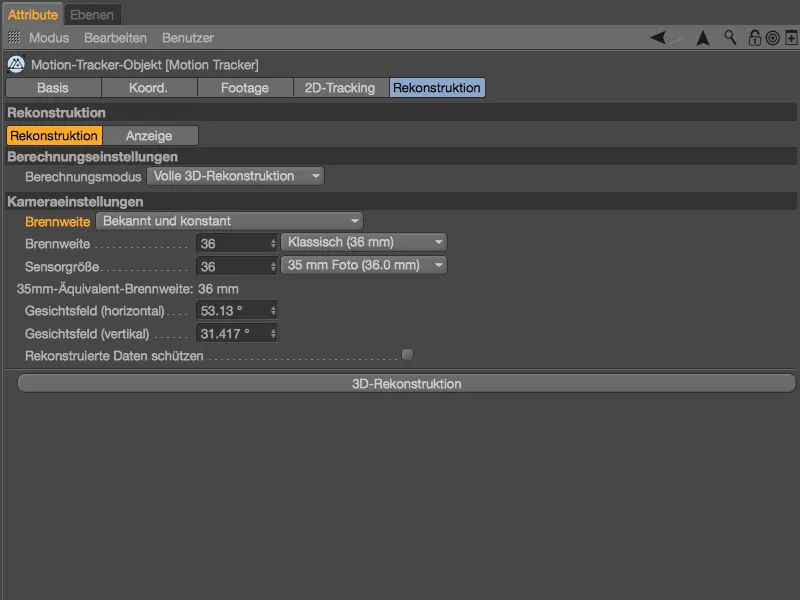Click the circular target mode icon

pos(772,38)
